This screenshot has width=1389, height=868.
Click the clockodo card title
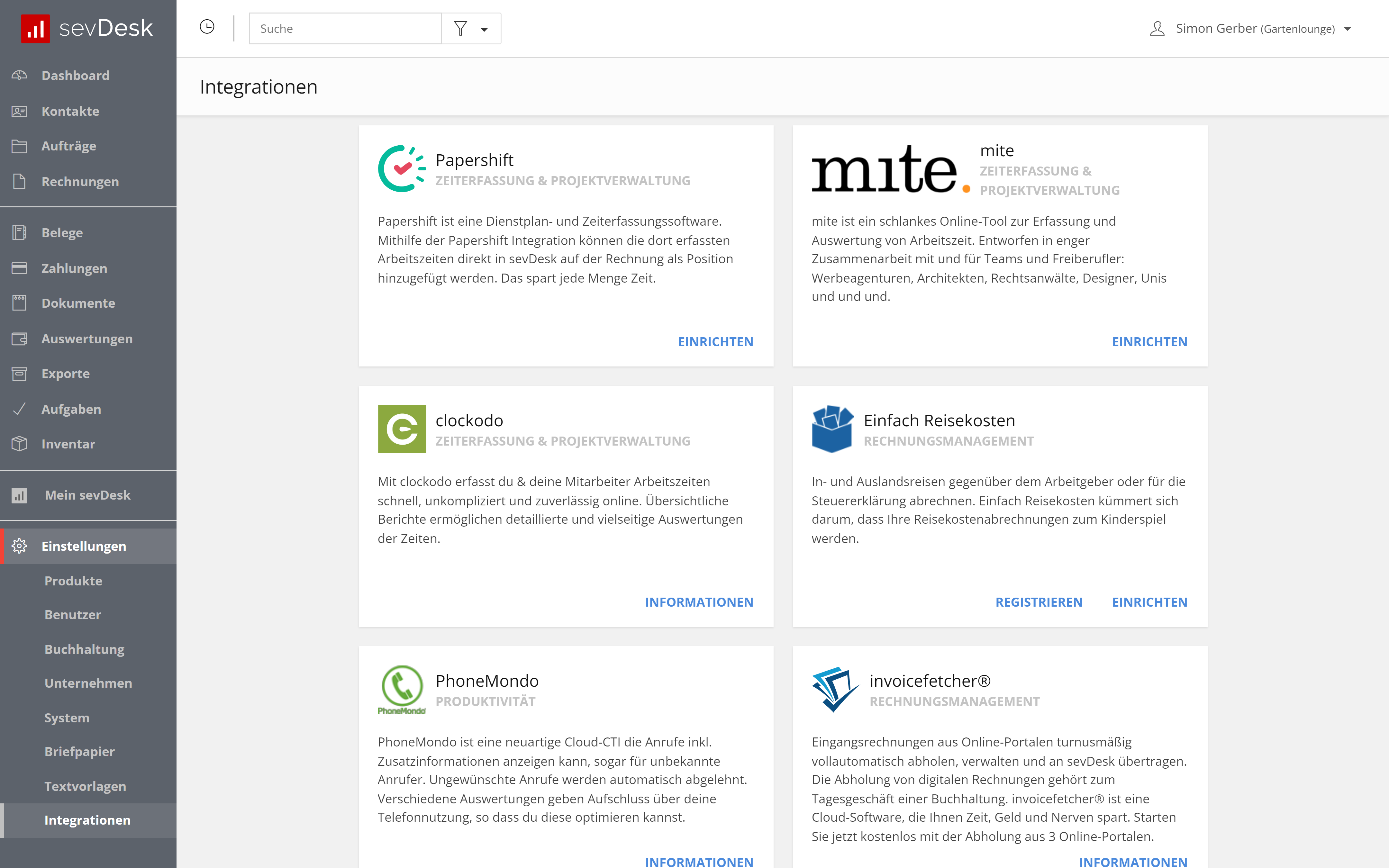coord(469,420)
